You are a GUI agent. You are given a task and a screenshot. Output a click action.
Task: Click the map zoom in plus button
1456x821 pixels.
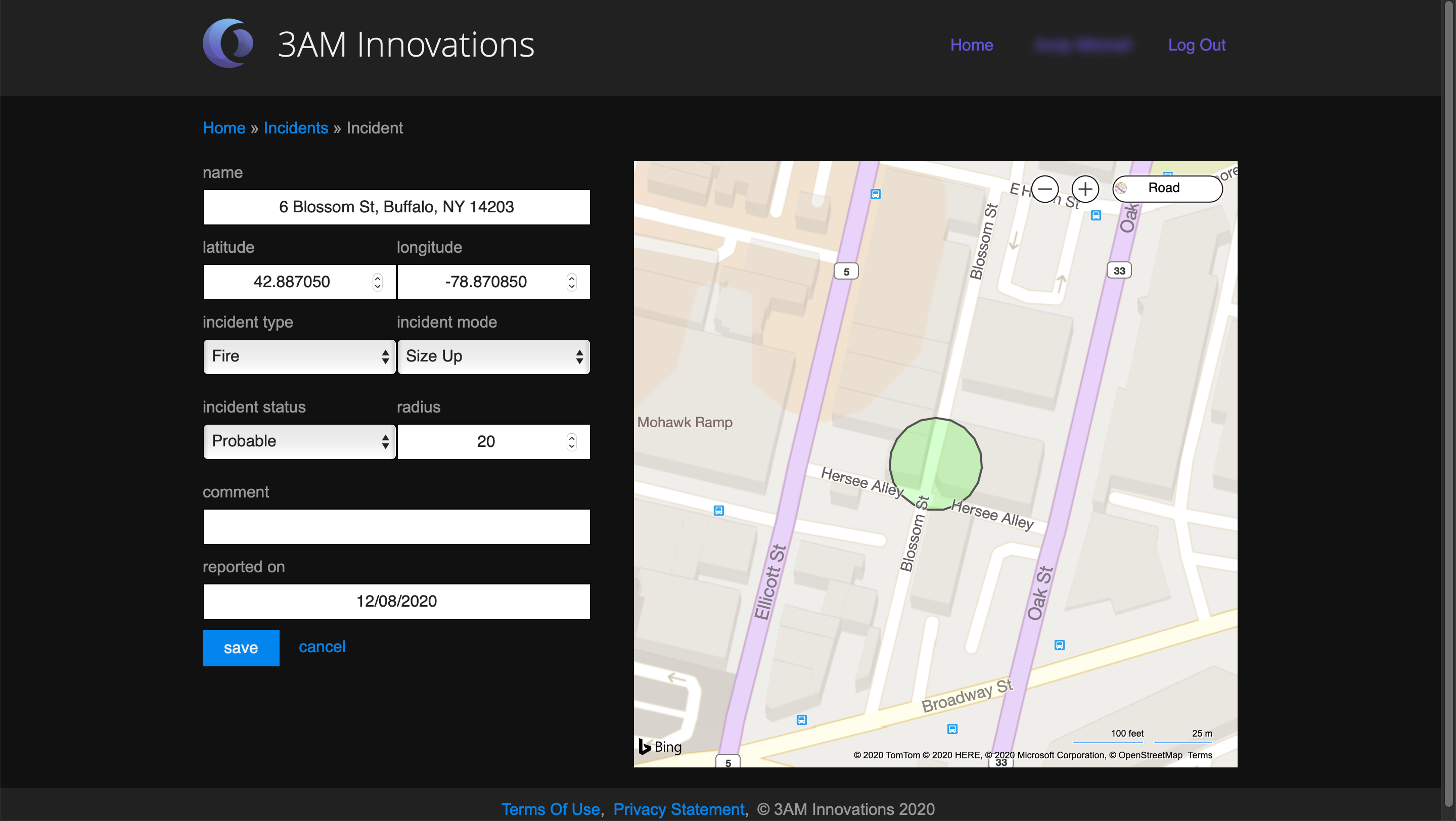point(1084,189)
